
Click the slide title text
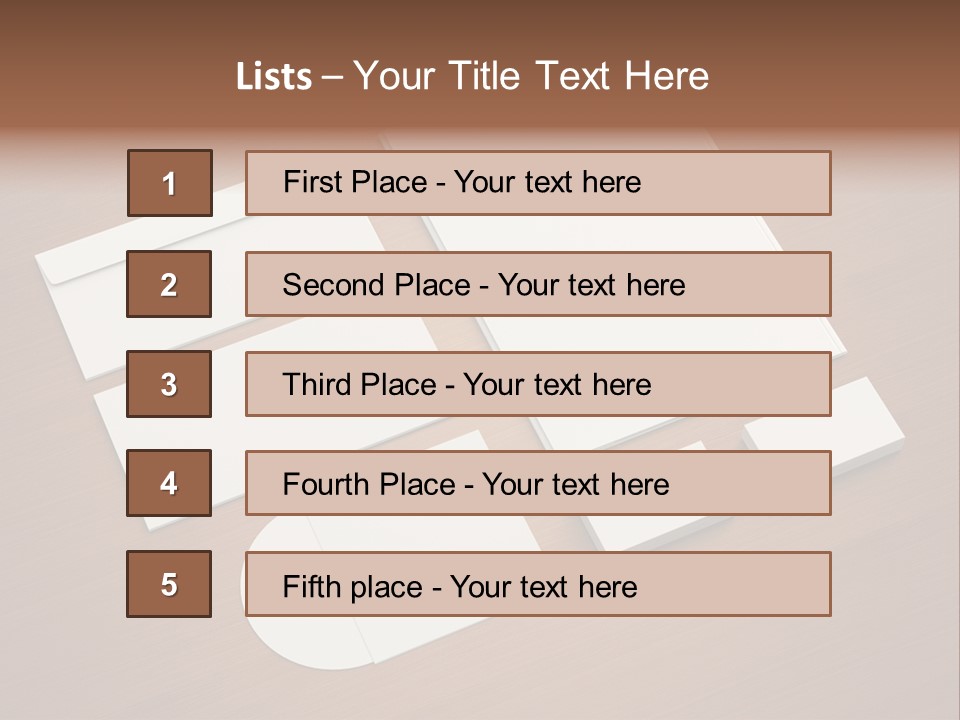click(472, 76)
